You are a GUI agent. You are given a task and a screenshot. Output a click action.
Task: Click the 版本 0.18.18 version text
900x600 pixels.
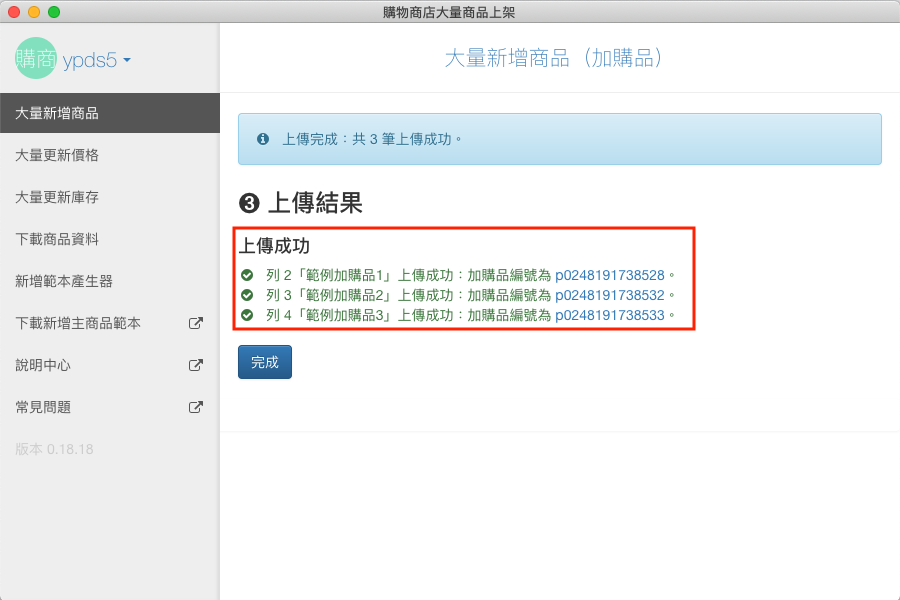click(54, 449)
